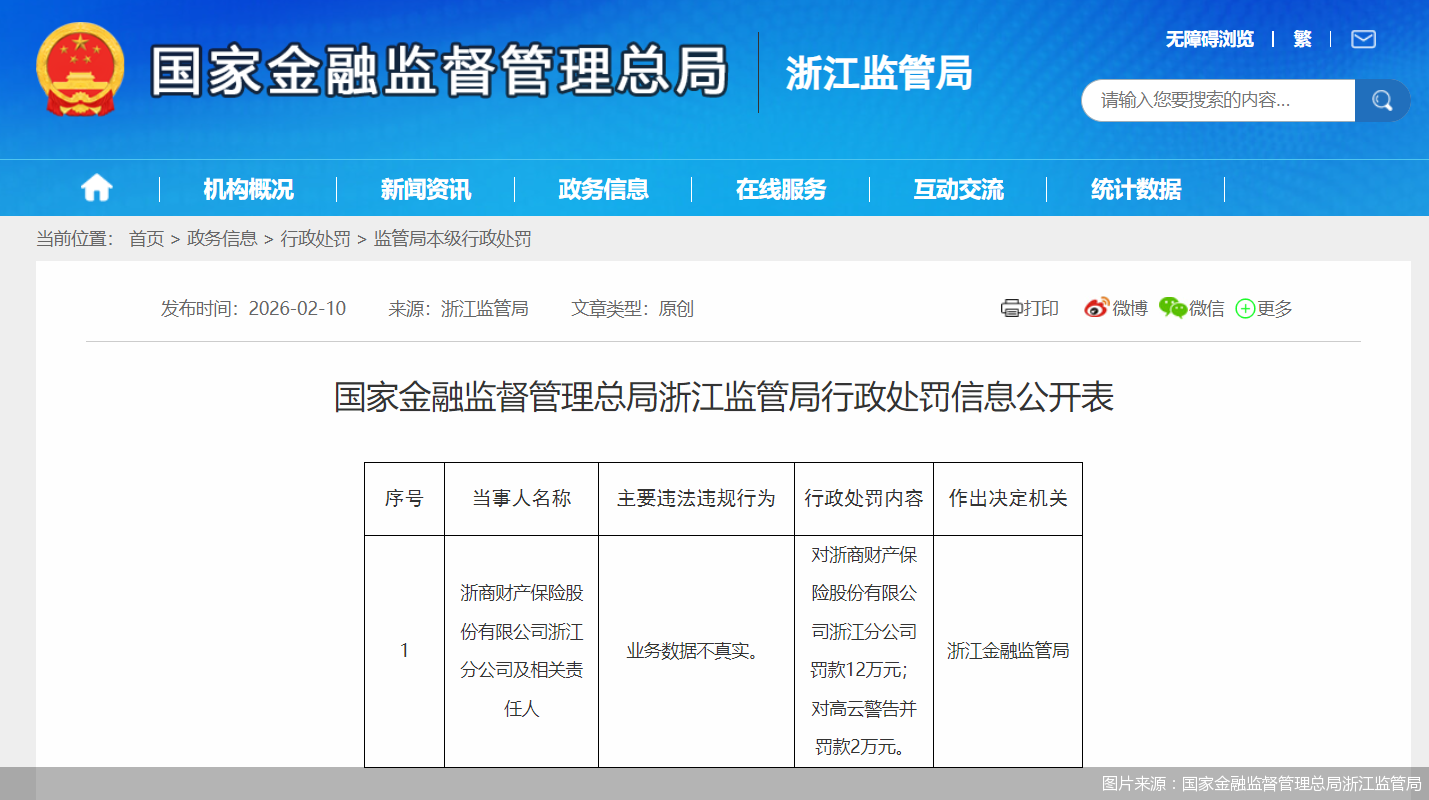Open 监管局本级行政处罚 breadcrumb link

(449, 239)
